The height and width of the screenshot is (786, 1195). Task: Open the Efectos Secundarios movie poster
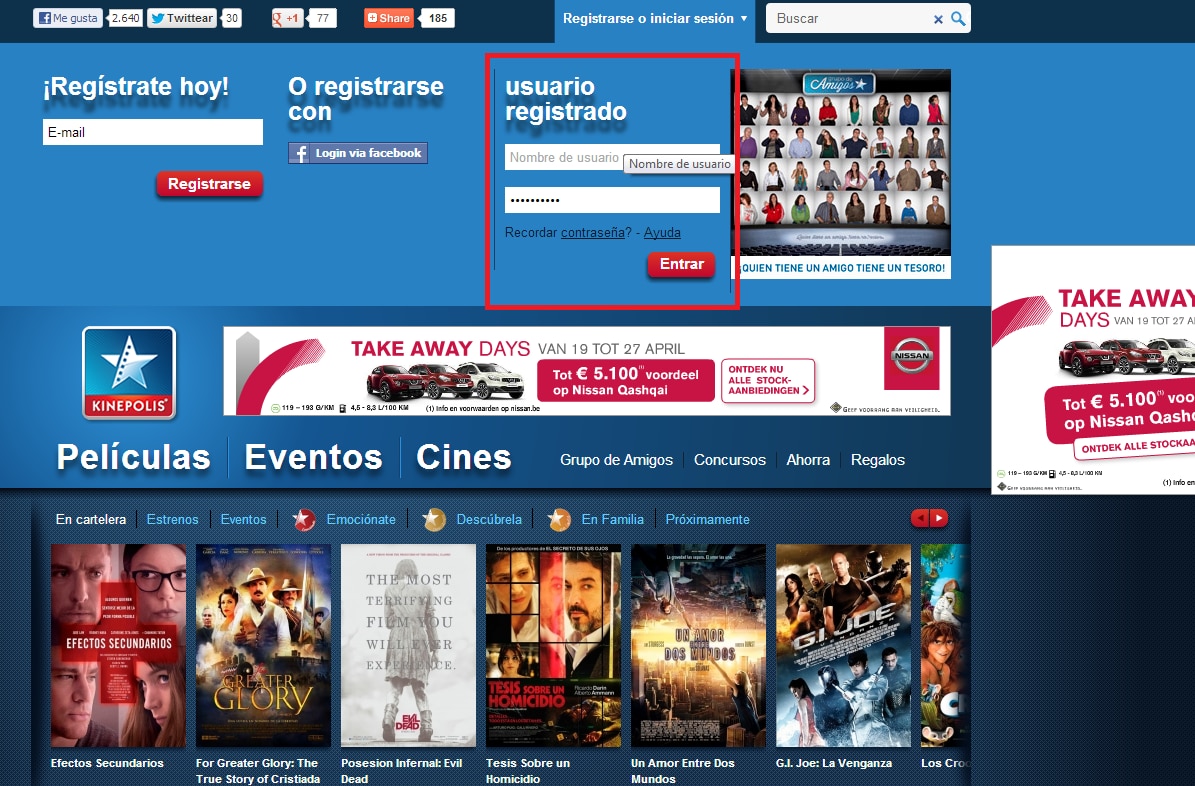pos(118,645)
